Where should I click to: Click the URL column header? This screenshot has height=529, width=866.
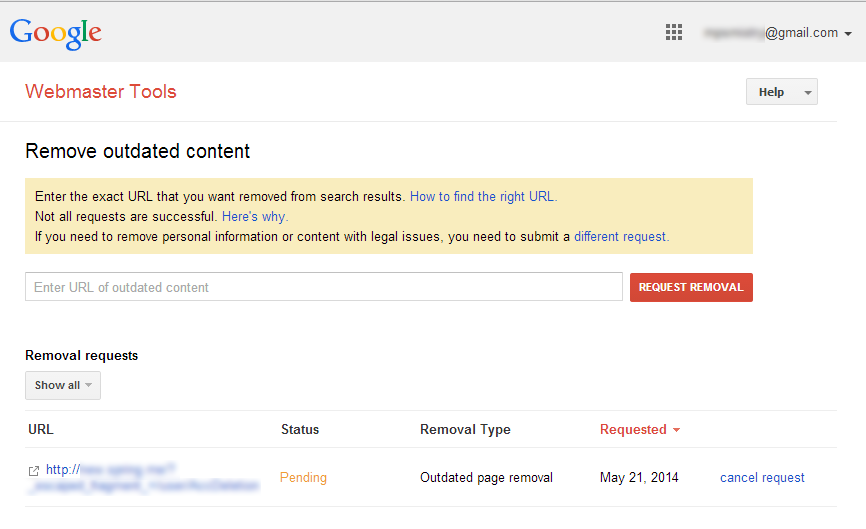click(41, 430)
